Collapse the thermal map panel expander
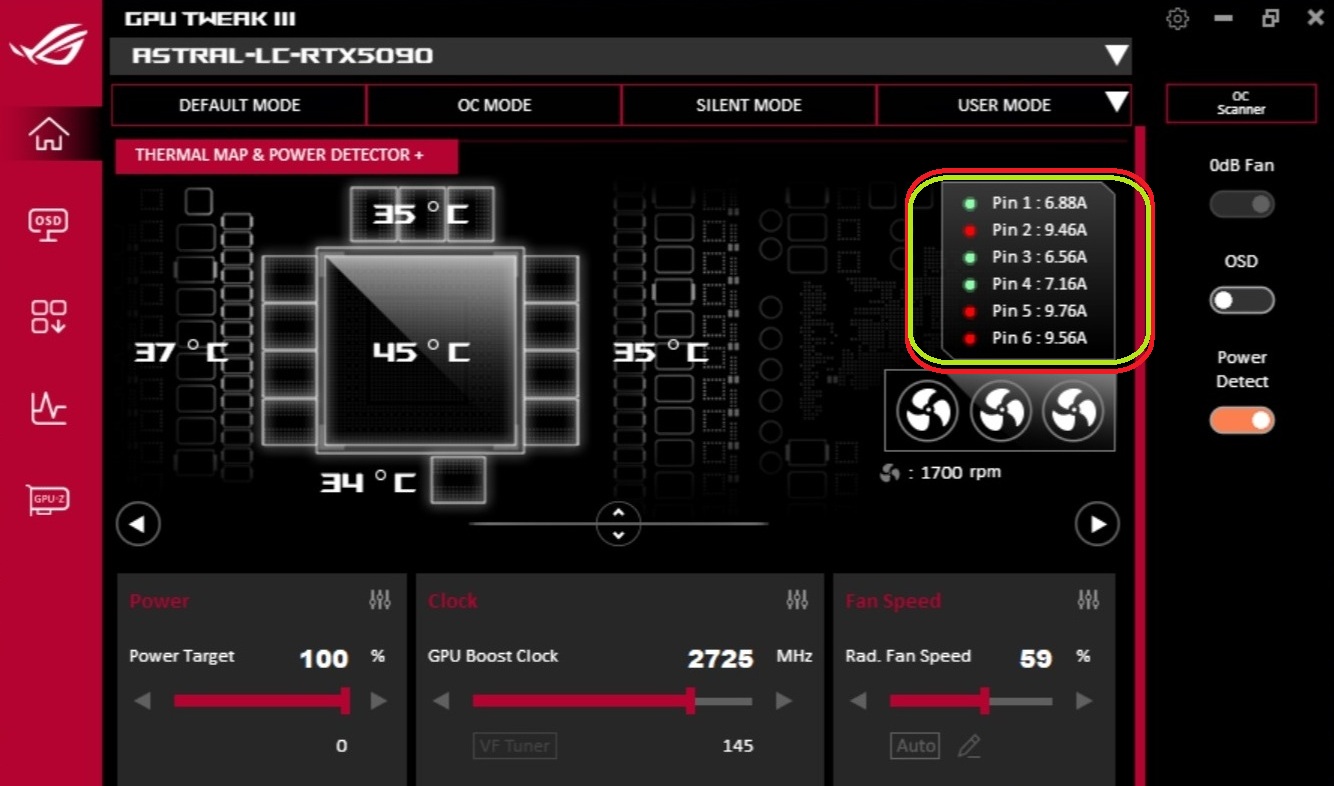 click(x=619, y=523)
